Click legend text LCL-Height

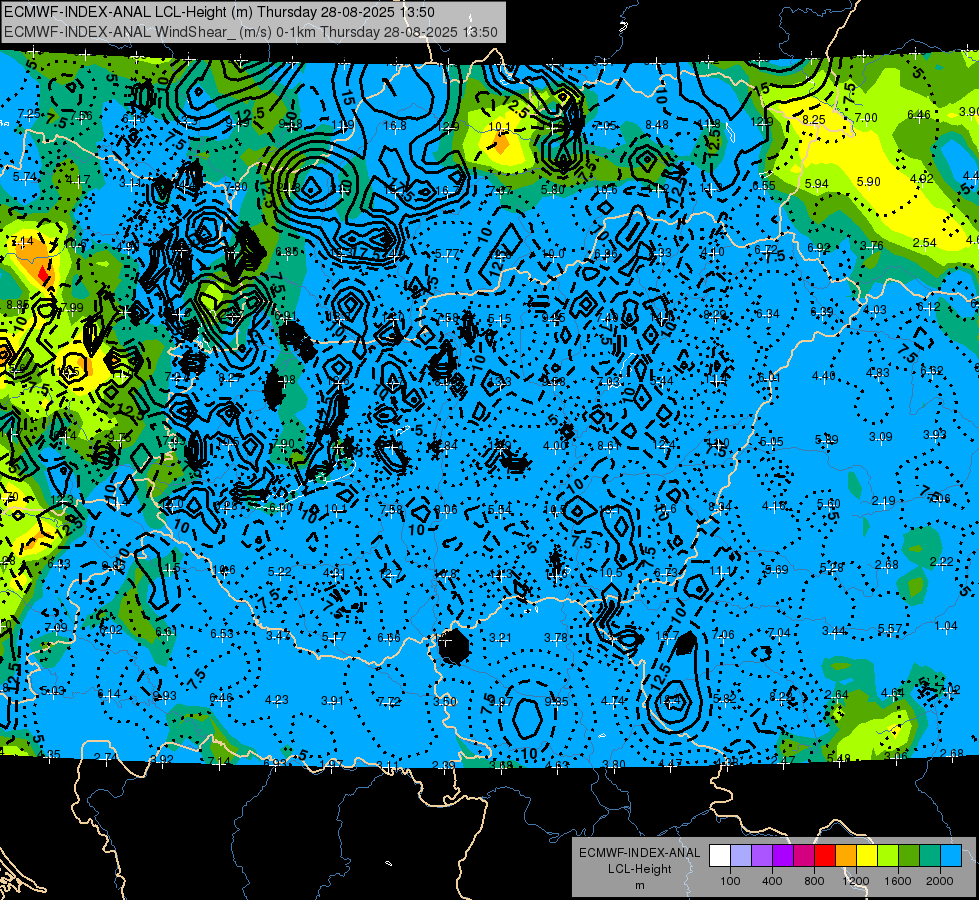click(639, 869)
